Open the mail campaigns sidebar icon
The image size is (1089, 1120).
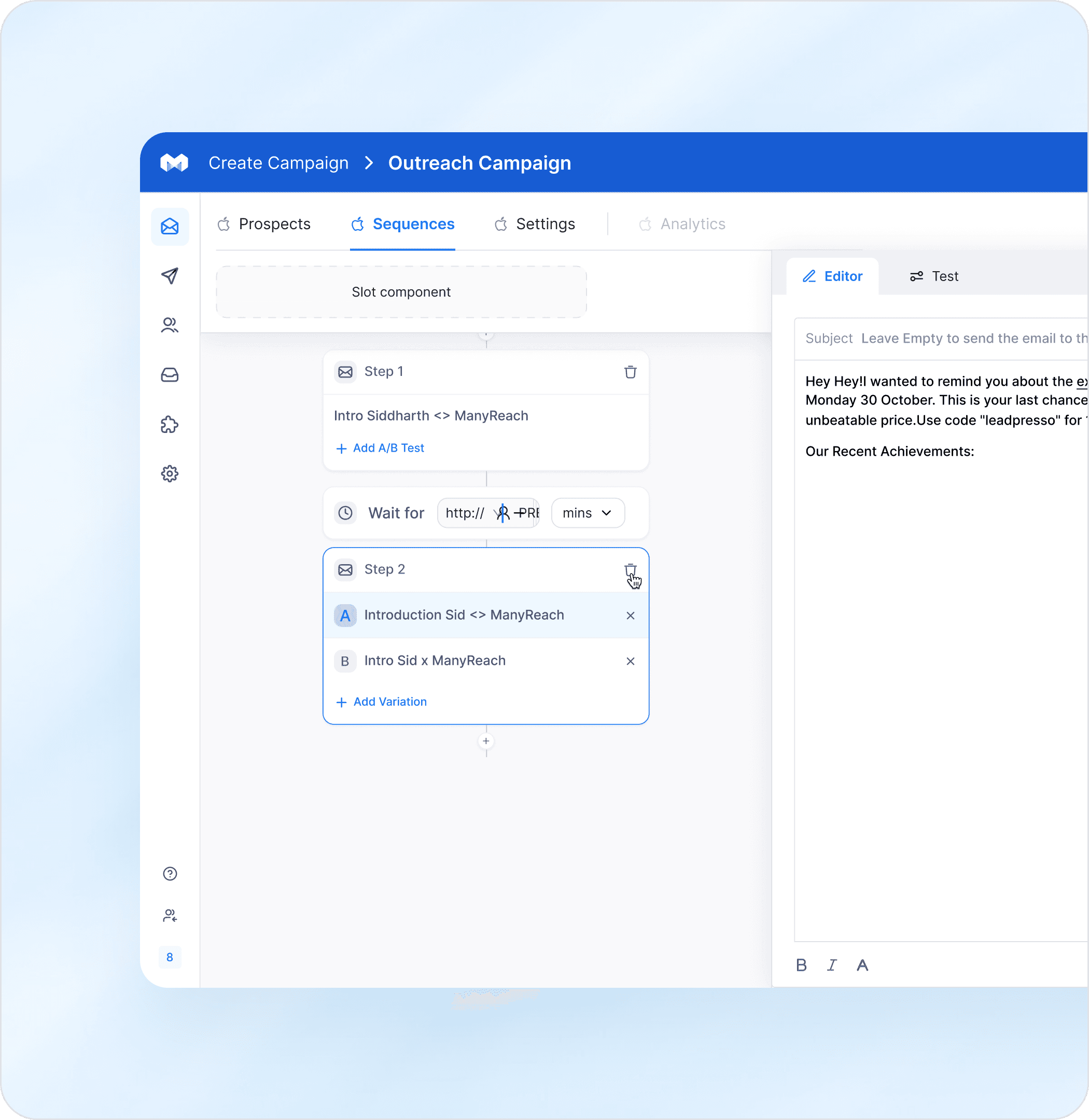click(x=170, y=227)
